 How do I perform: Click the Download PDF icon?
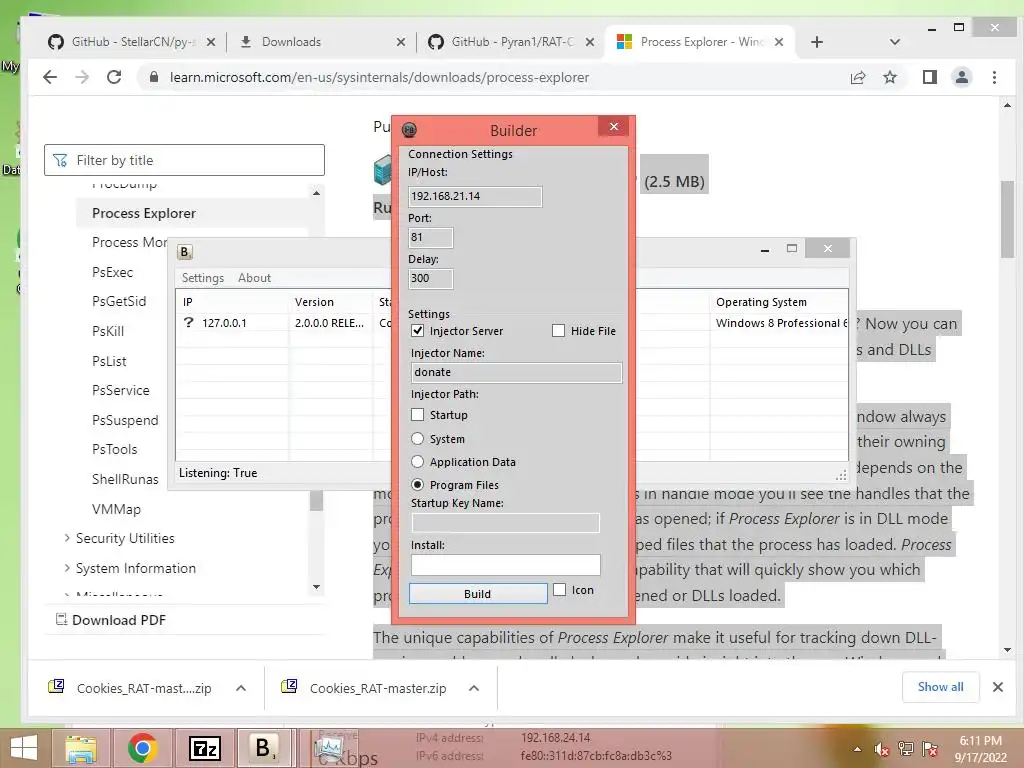click(61, 619)
